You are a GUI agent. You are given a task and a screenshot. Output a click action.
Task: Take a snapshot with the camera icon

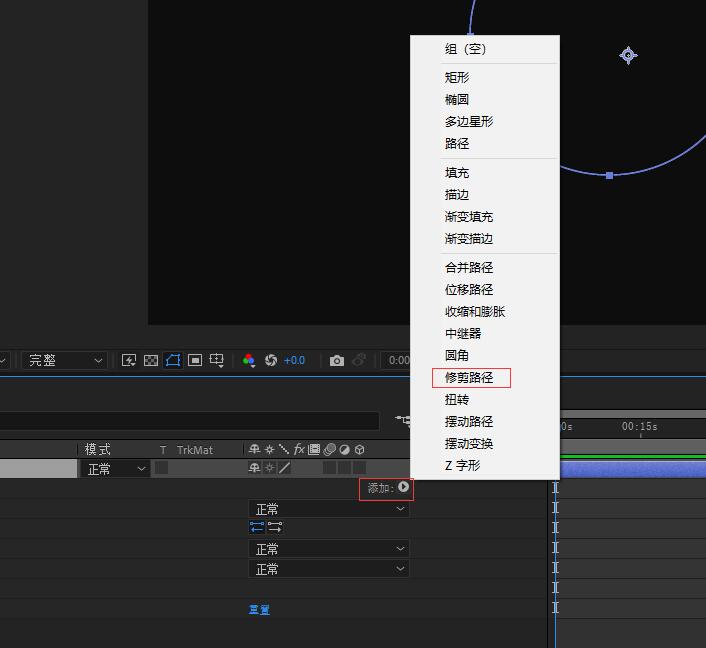point(337,360)
